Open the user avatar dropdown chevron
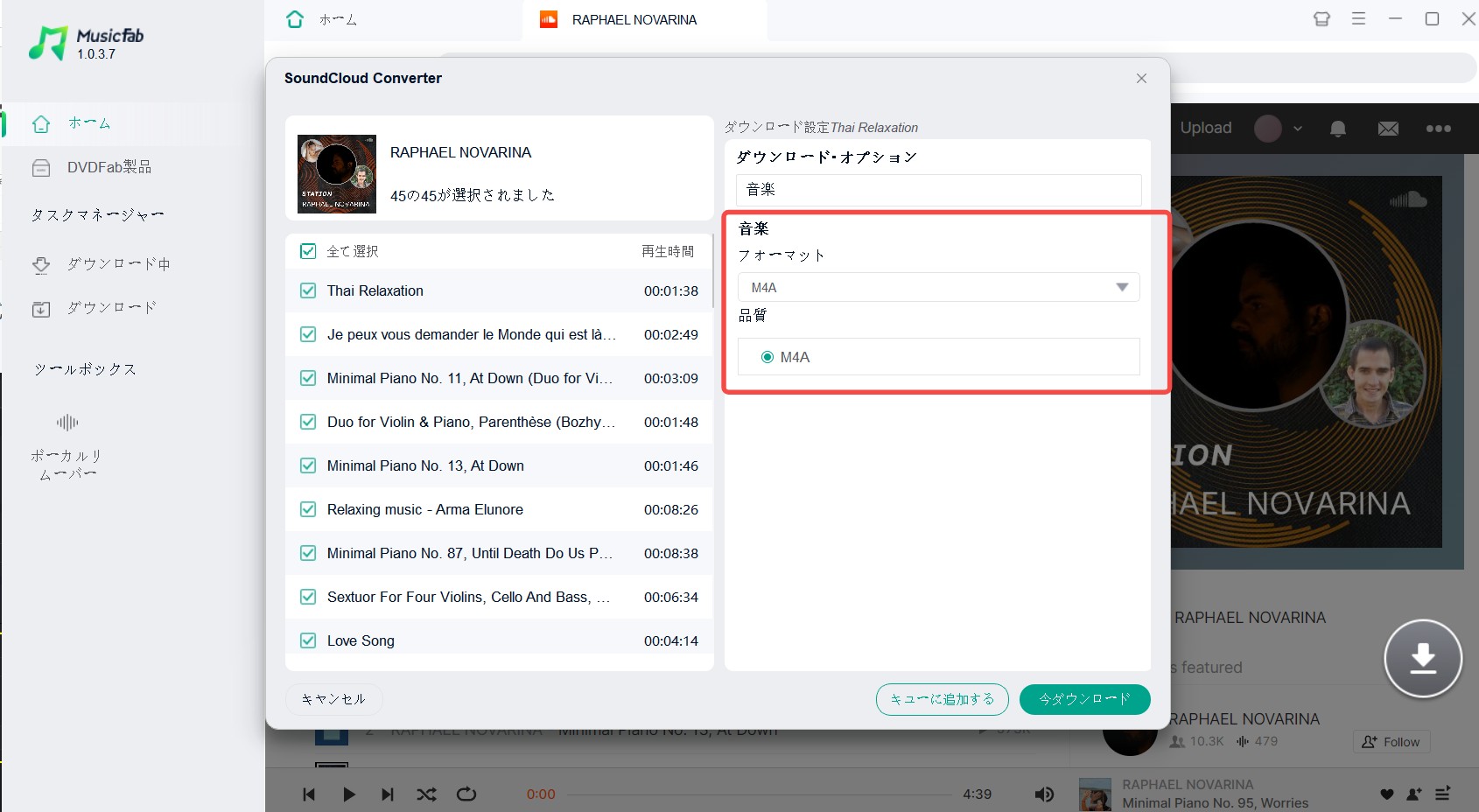This screenshot has width=1479, height=812. point(1298,129)
